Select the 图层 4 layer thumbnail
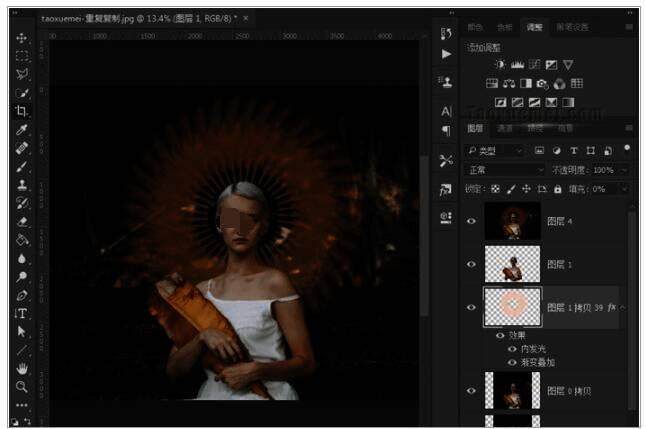The image size is (646, 429). (513, 221)
